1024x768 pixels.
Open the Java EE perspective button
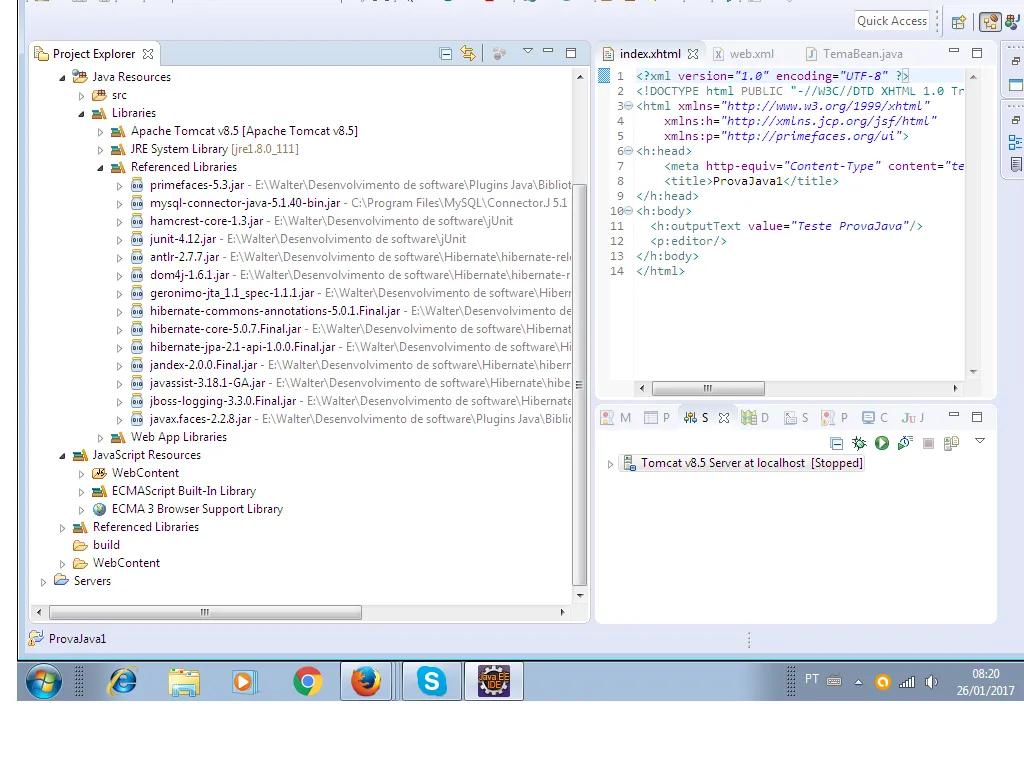pyautogui.click(x=990, y=21)
